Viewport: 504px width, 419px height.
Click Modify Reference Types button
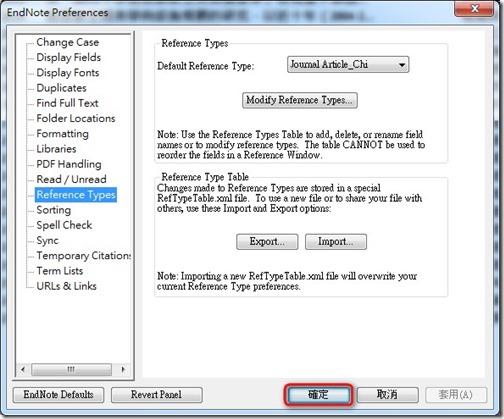pos(300,100)
